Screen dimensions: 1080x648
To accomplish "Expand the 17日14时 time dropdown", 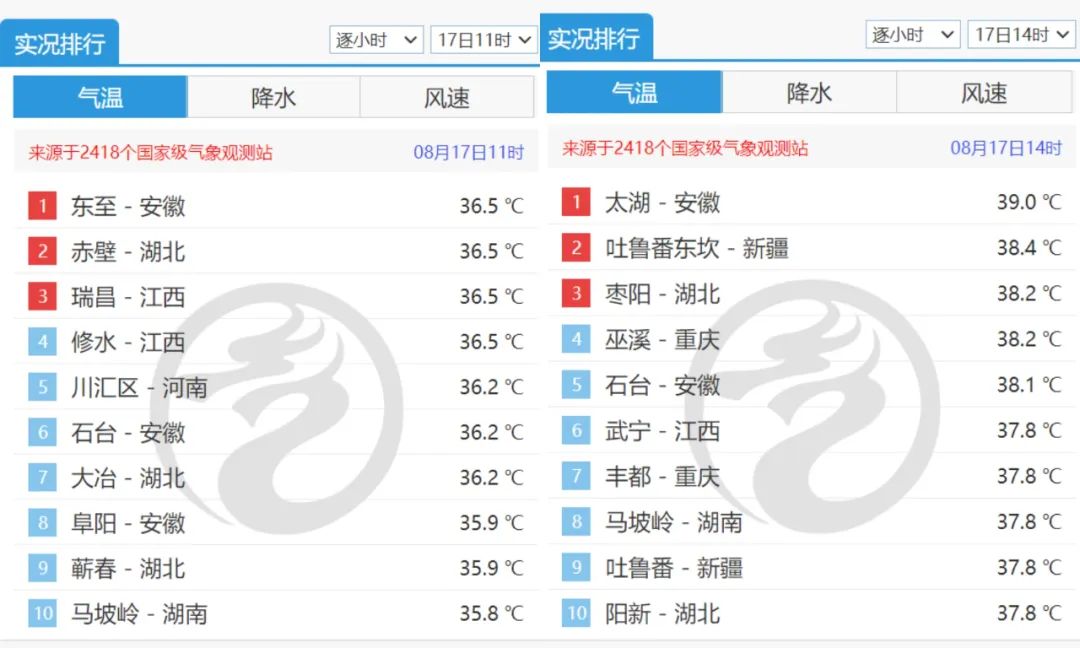I will click(x=1020, y=35).
